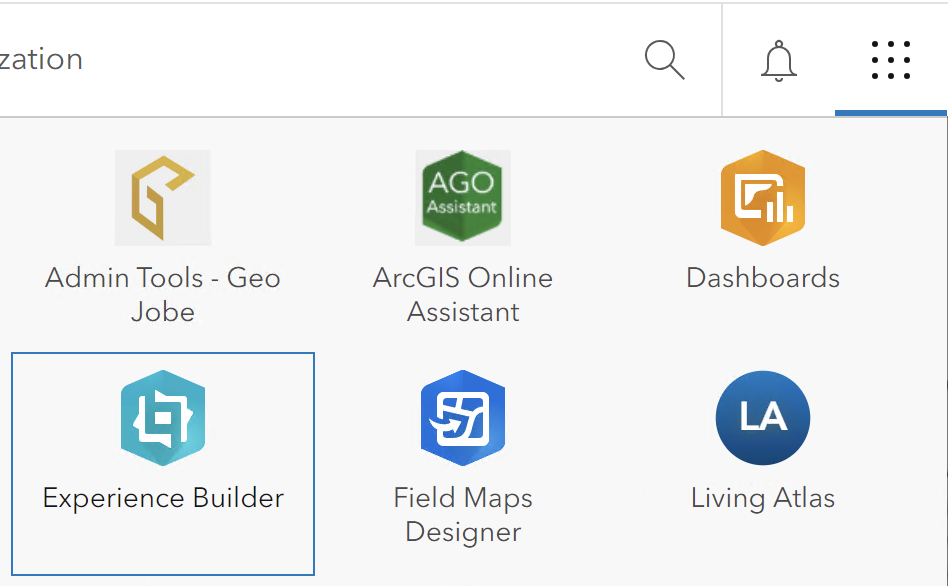This screenshot has width=948, height=586.
Task: Click the 'Living Atlas' label text
Action: 762,498
